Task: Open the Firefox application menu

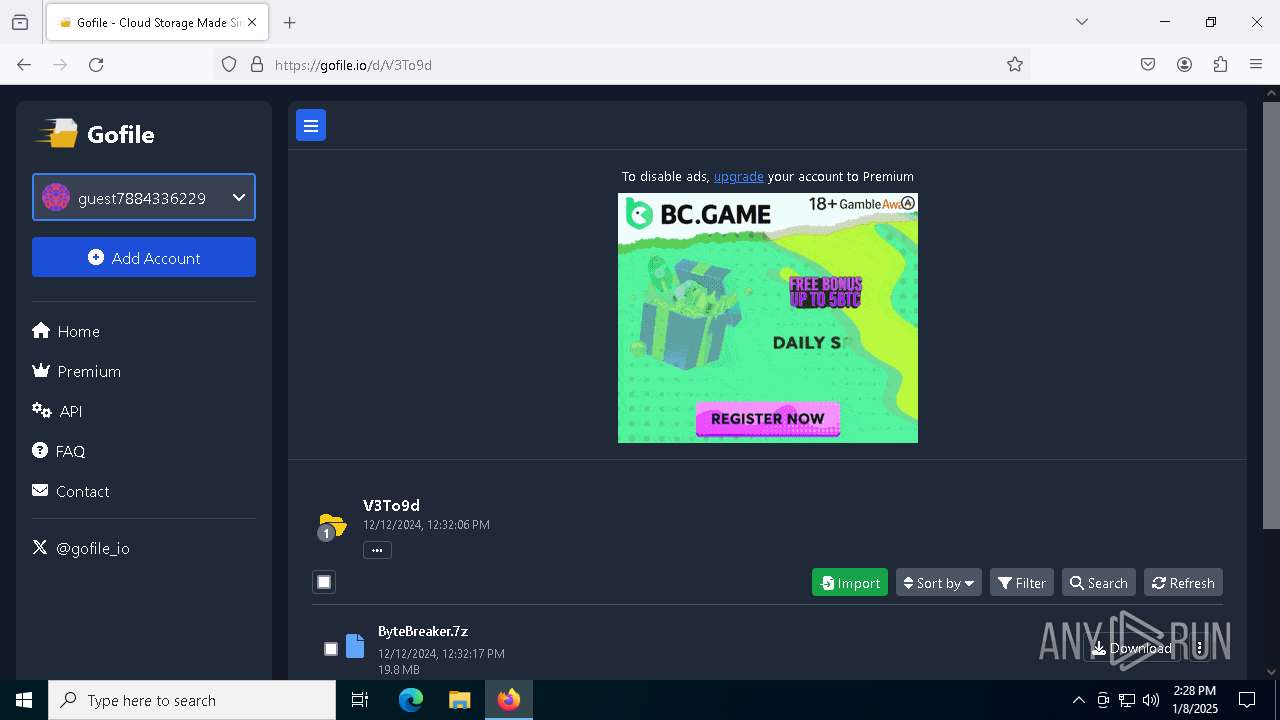Action: 1256,64
